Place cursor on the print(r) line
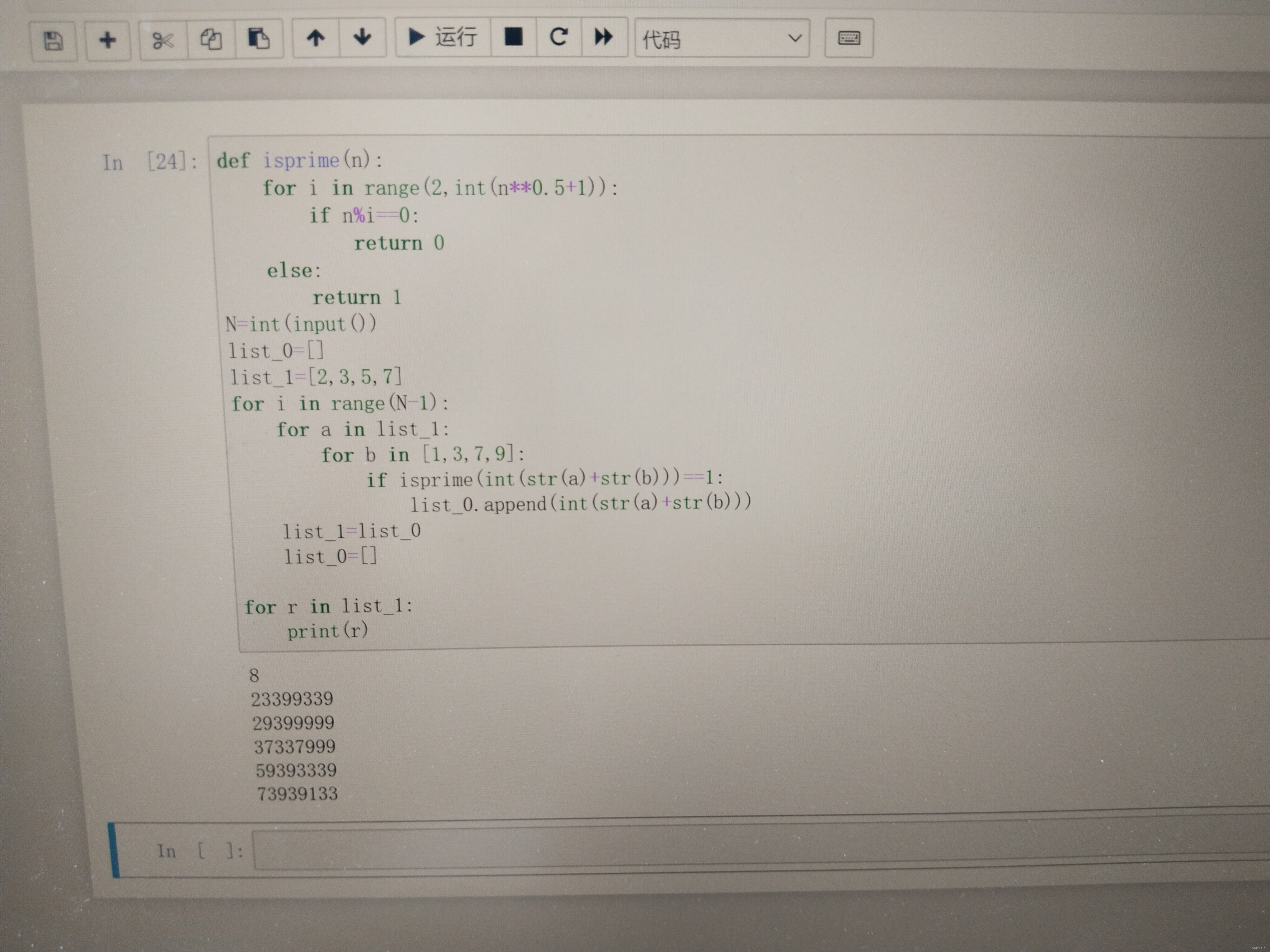The width and height of the screenshot is (1270, 952). tap(327, 631)
